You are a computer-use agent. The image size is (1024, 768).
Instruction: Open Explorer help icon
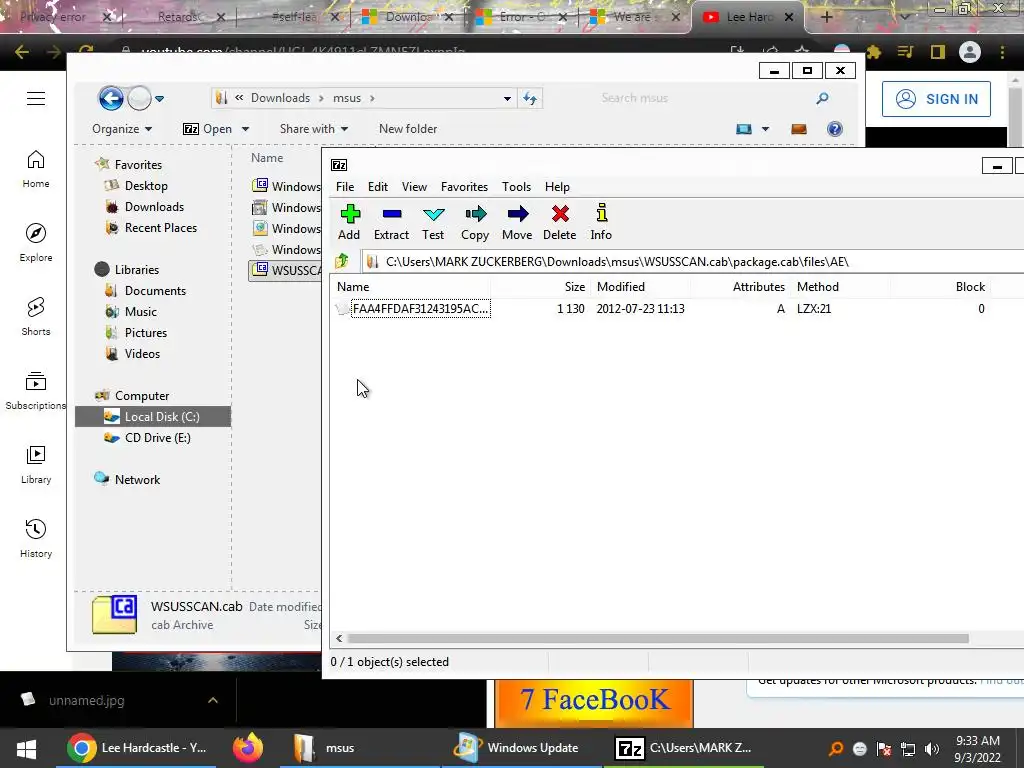click(x=835, y=129)
